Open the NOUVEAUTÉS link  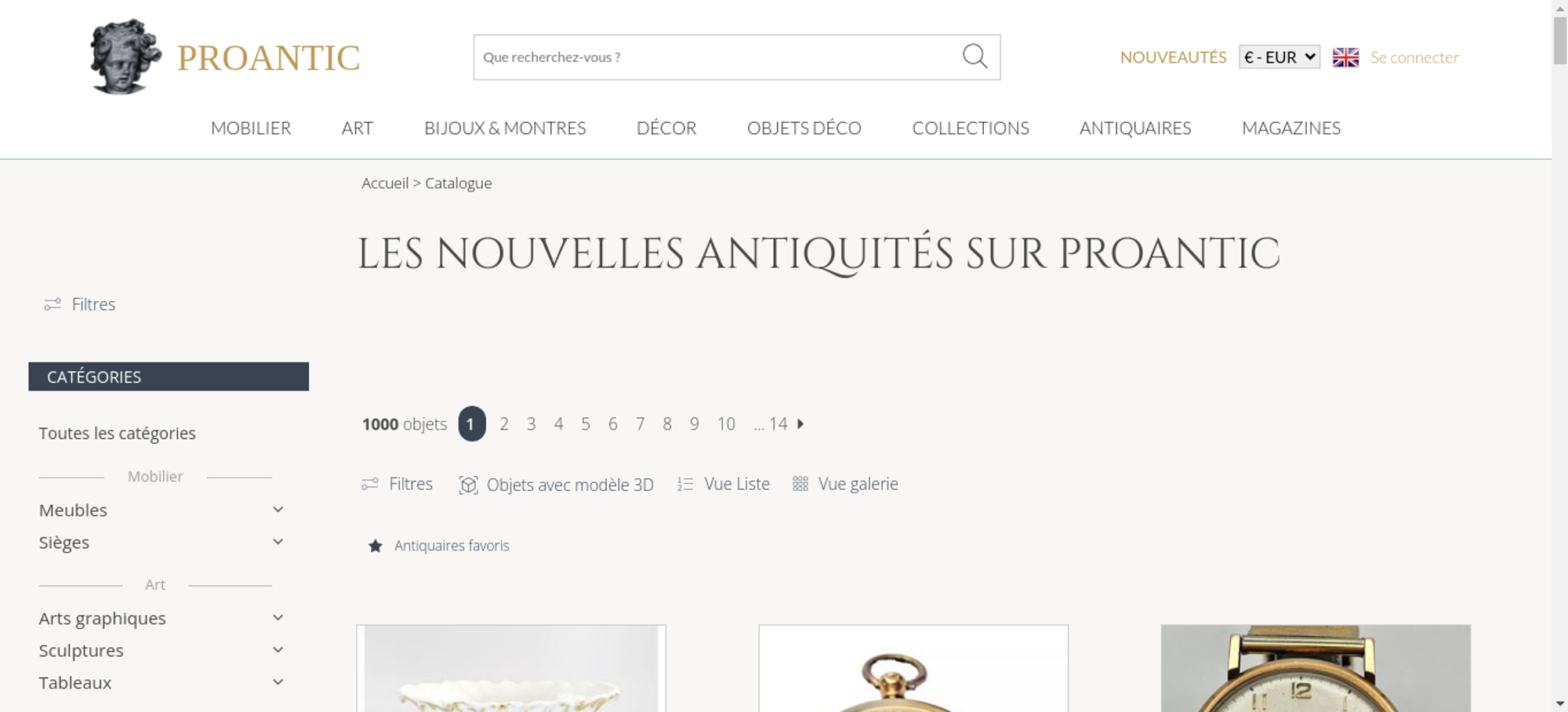click(1173, 57)
